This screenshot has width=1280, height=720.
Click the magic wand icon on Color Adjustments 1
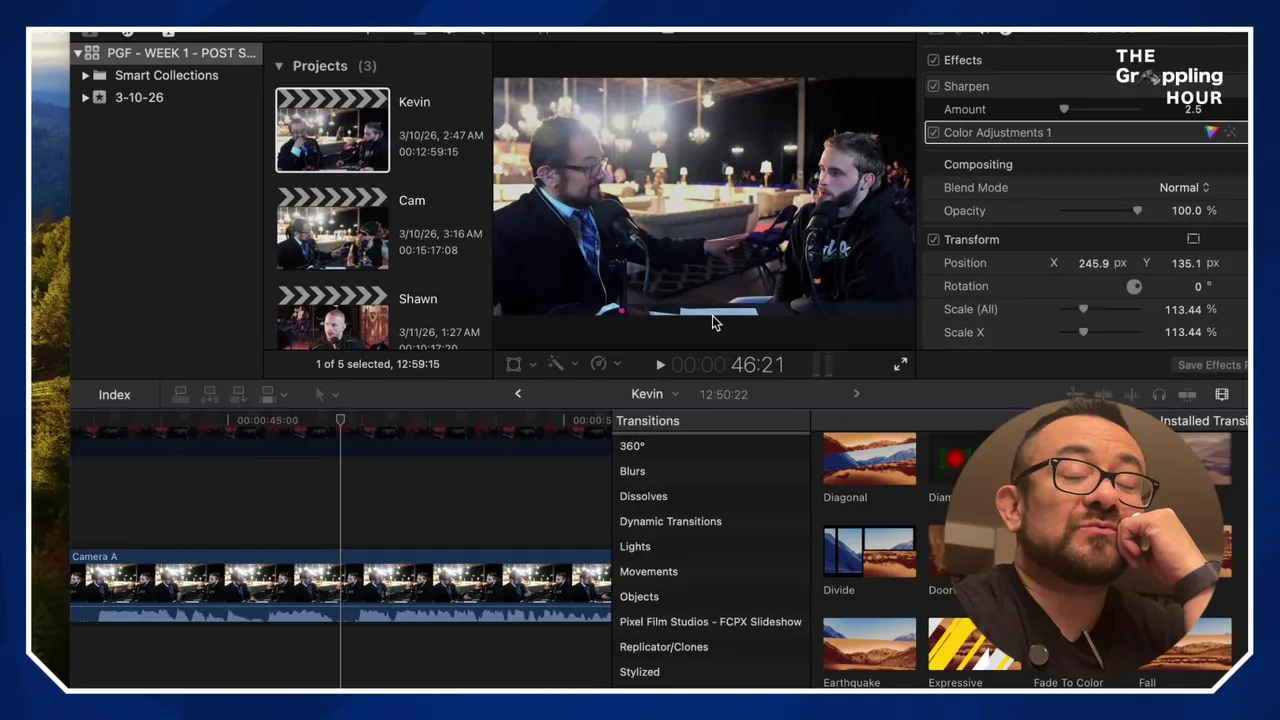tap(1231, 132)
